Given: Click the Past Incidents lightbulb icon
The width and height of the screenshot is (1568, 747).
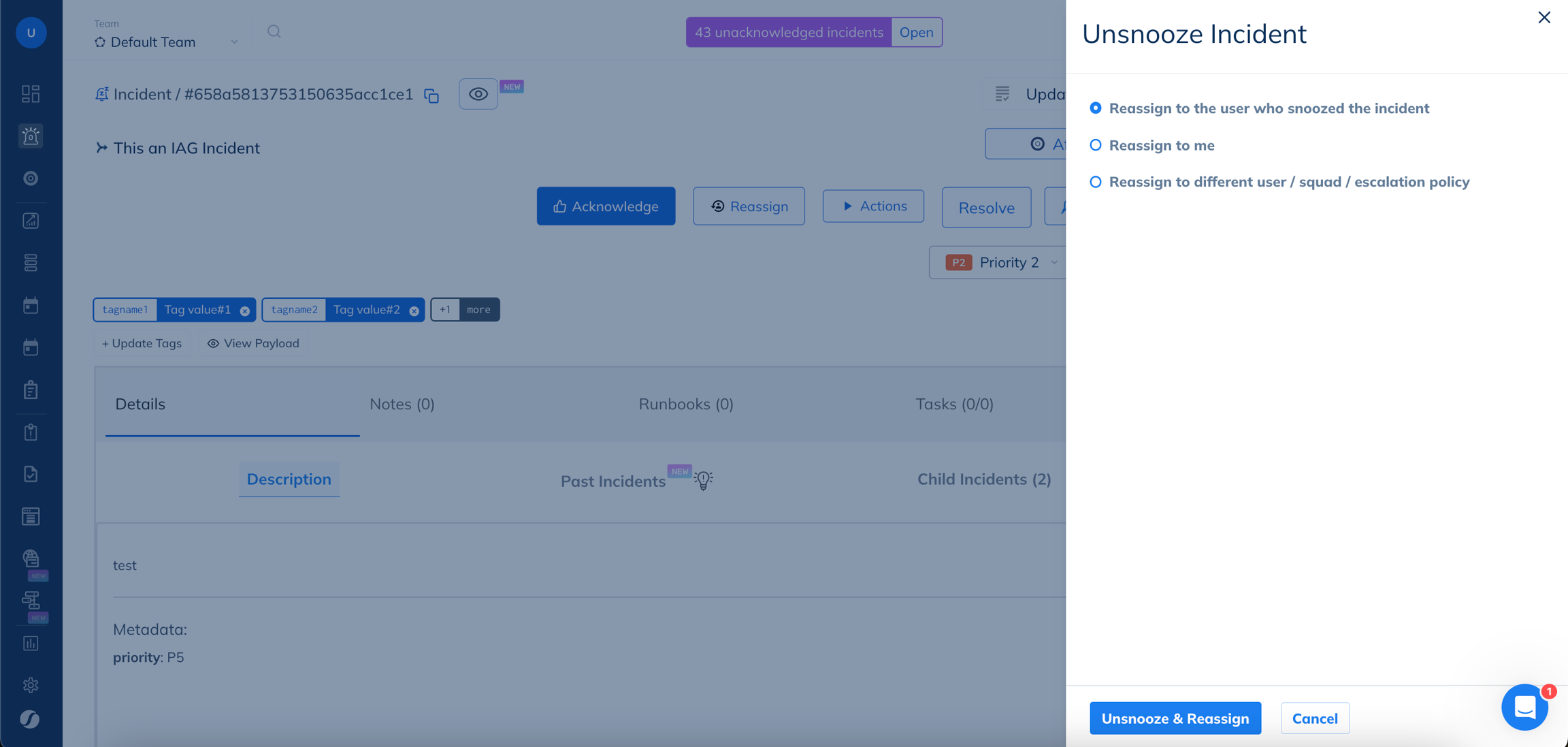Looking at the screenshot, I should [704, 480].
